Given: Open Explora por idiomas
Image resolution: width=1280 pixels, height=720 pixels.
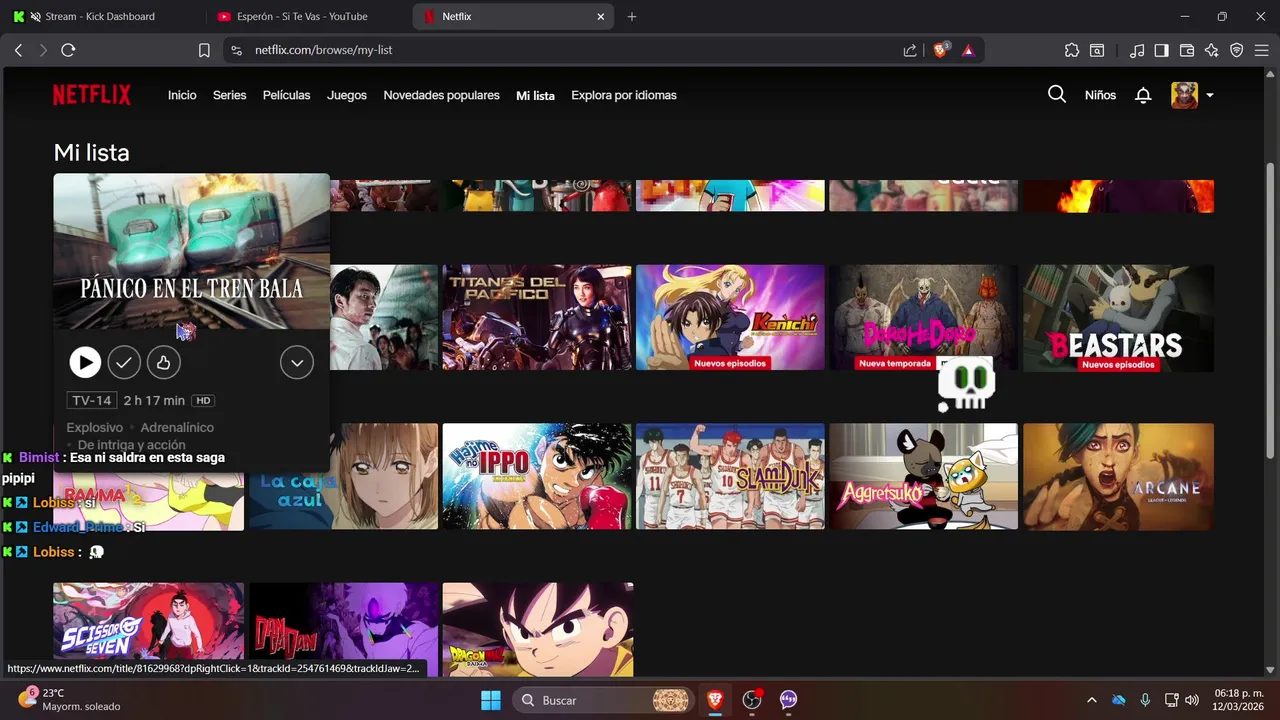Looking at the screenshot, I should click(624, 95).
